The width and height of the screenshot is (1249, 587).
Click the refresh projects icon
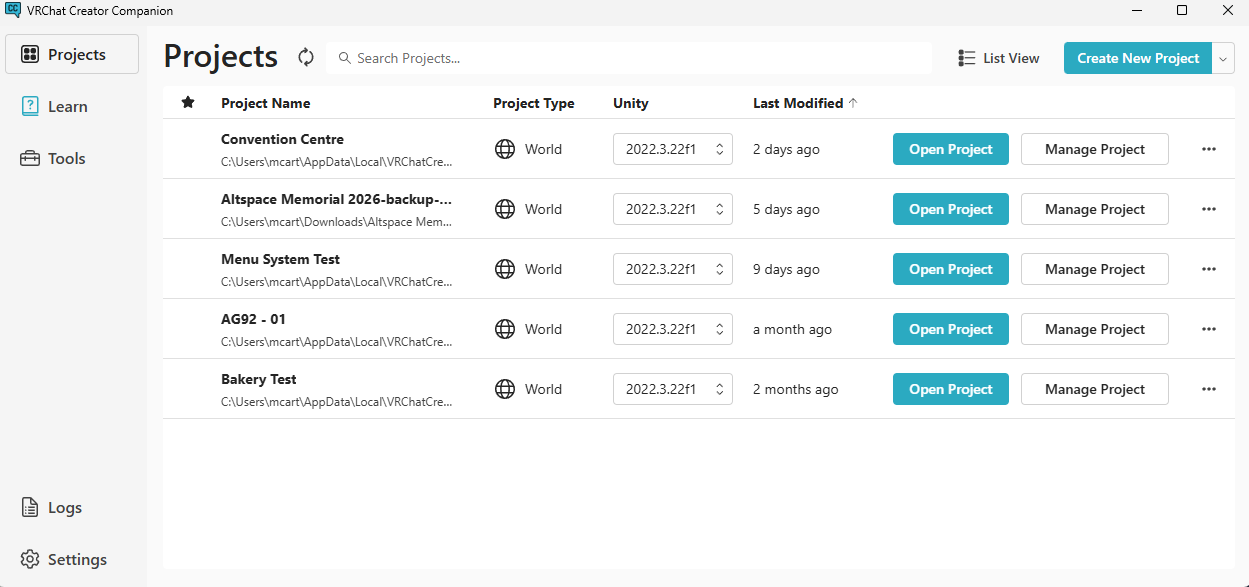[306, 58]
